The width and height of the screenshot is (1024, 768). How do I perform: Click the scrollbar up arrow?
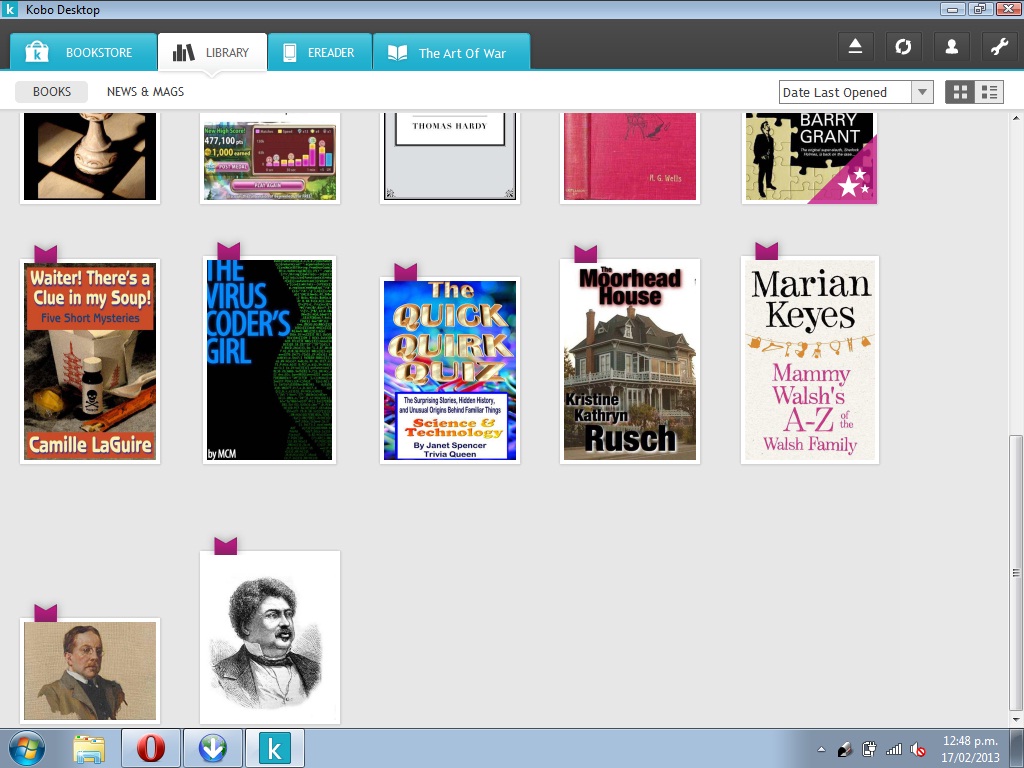pos(1016,118)
